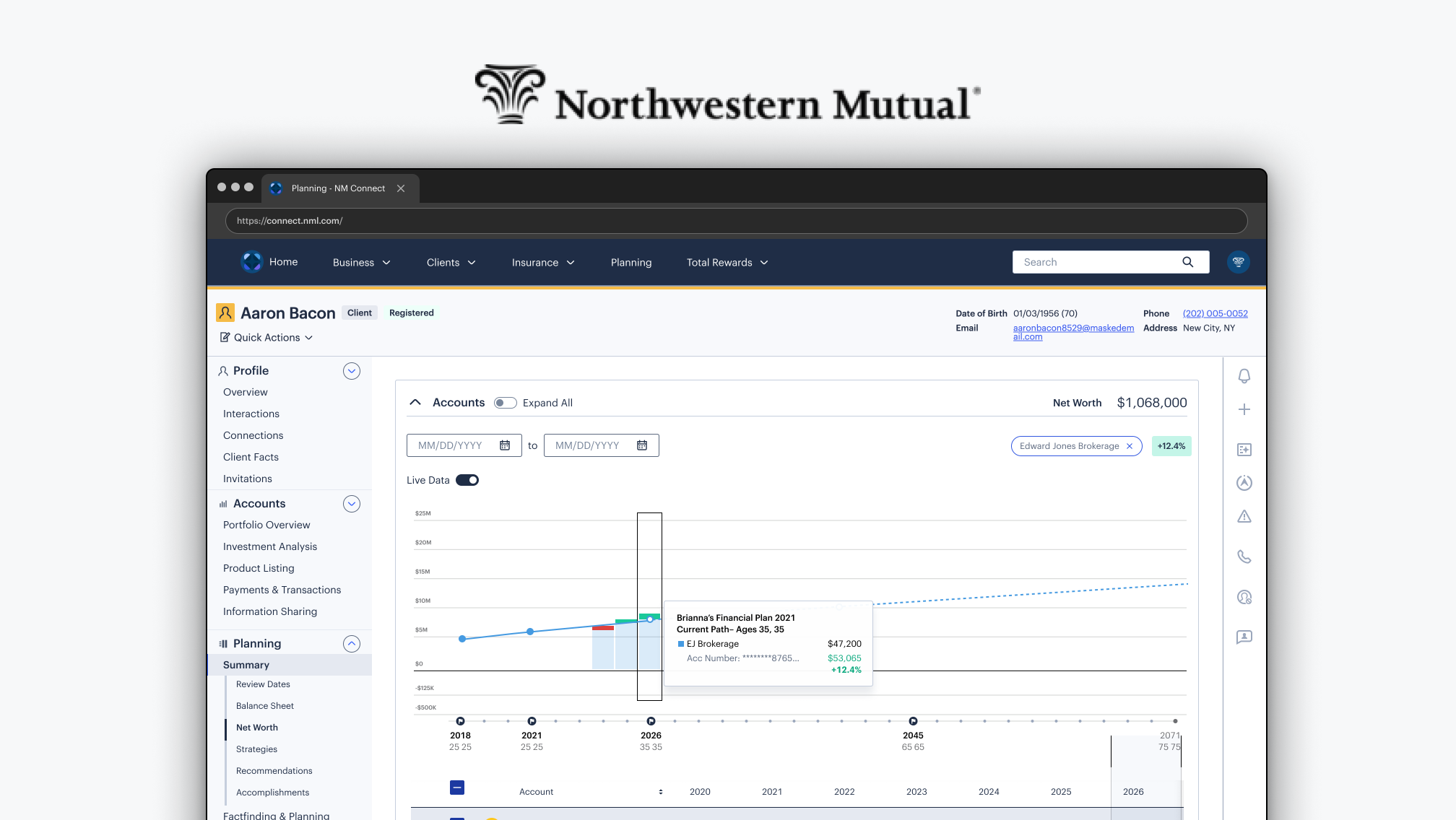The width and height of the screenshot is (1456, 820).
Task: Open Payments & Transactions in sidebar
Action: [282, 590]
